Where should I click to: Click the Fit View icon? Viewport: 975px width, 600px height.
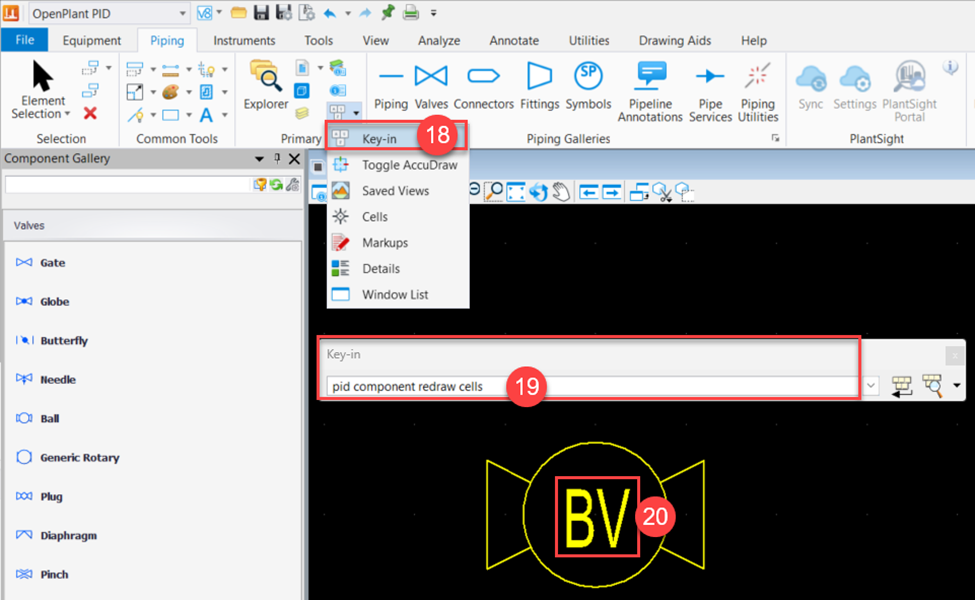(515, 192)
